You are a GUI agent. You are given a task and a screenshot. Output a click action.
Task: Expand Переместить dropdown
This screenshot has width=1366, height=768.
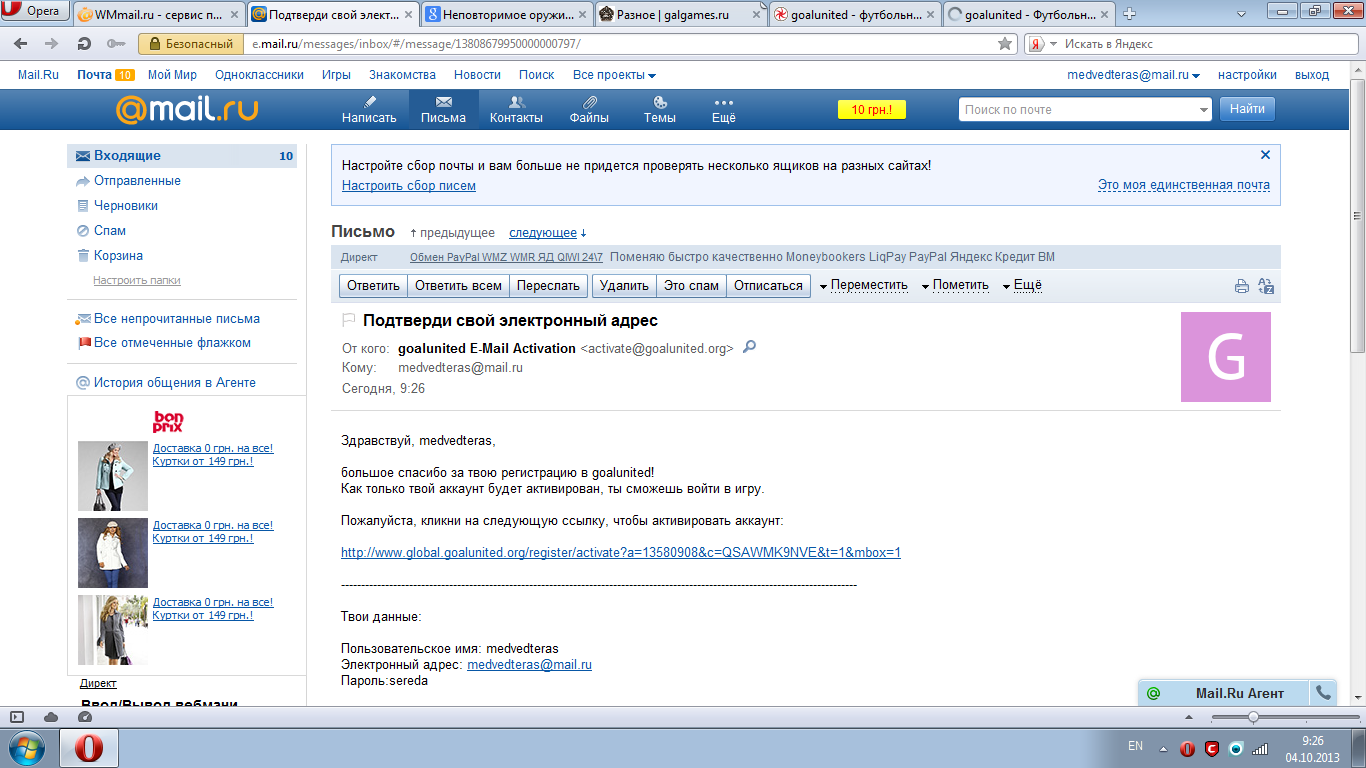coord(863,285)
